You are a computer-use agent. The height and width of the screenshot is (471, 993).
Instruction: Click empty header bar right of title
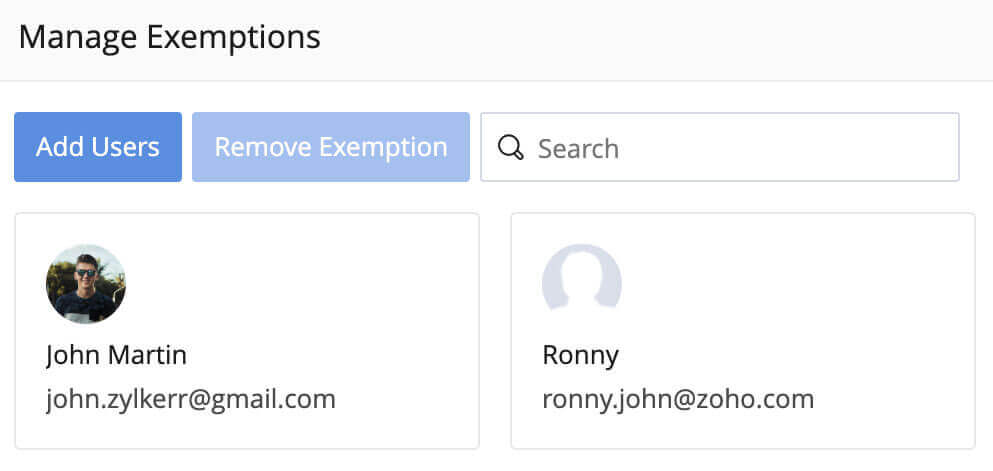tap(650, 38)
